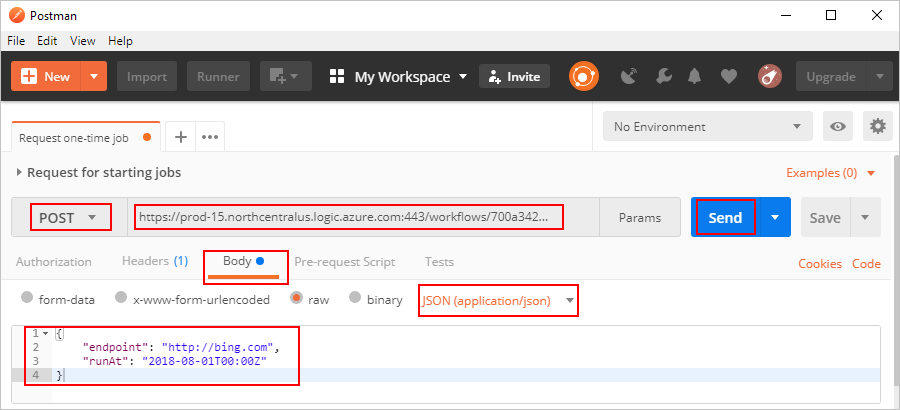Screen dimensions: 900x410
Task: Expand the Examples (0) dropdown
Action: pyautogui.click(x=830, y=172)
